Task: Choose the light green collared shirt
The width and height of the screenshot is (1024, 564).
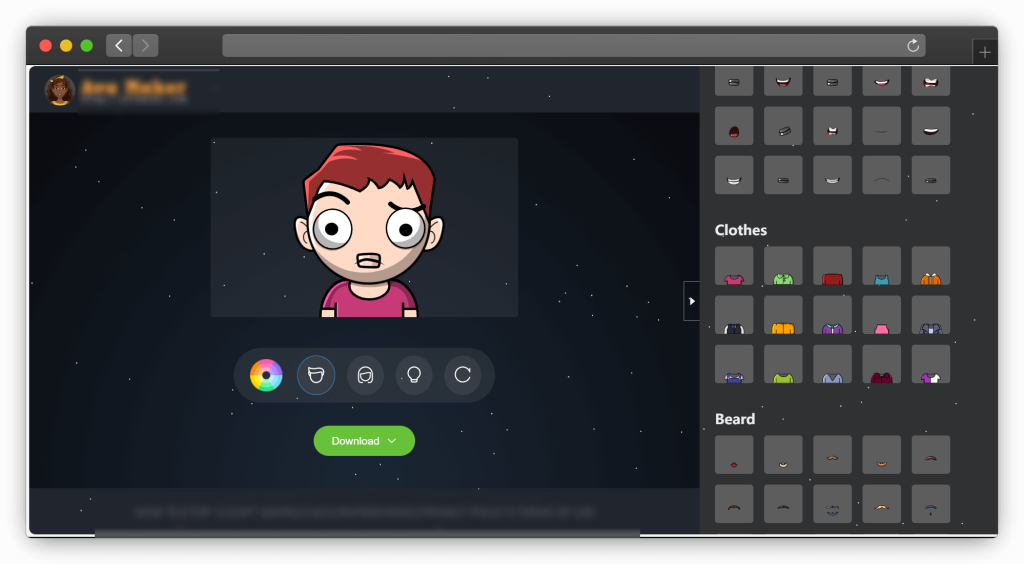Action: (x=783, y=266)
